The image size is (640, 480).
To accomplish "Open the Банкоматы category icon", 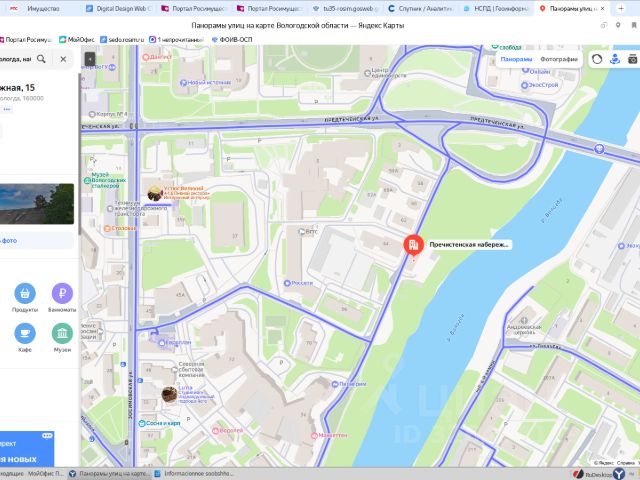I will [x=62, y=293].
